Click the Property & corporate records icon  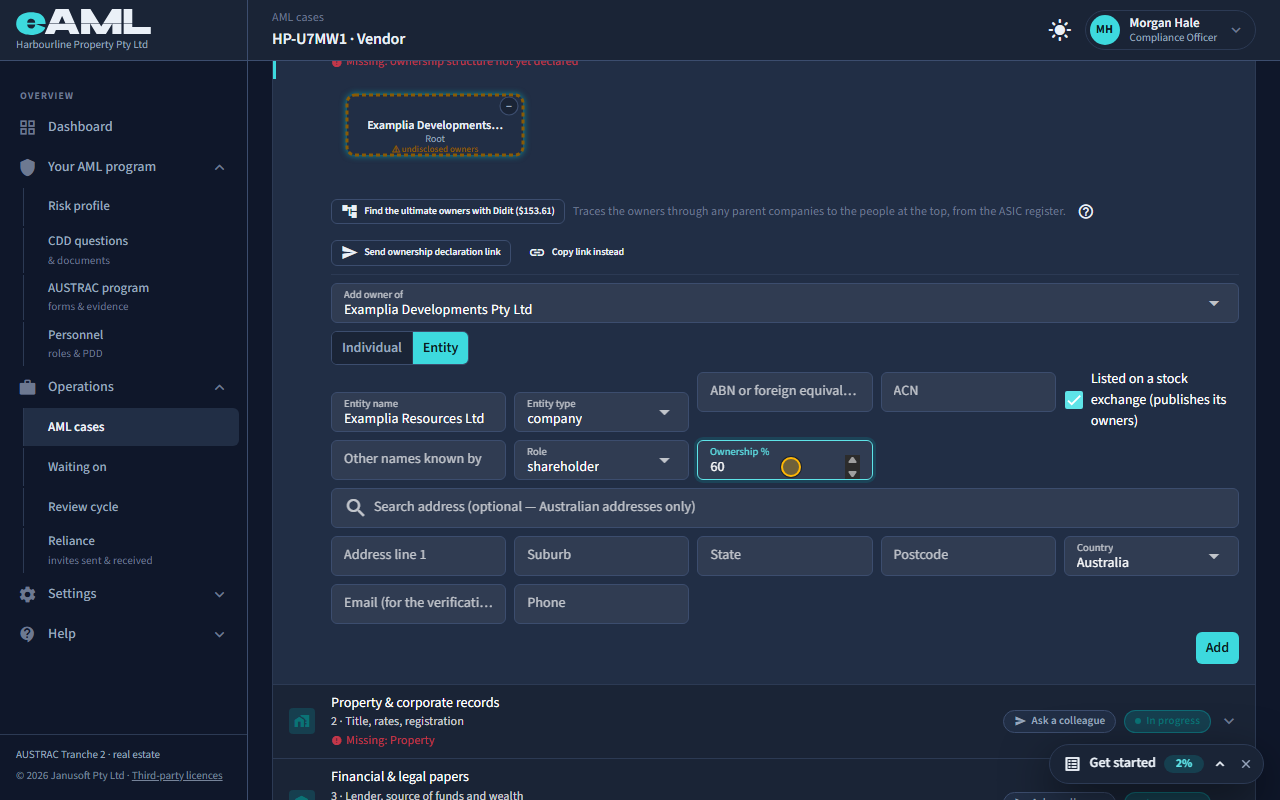pos(301,720)
